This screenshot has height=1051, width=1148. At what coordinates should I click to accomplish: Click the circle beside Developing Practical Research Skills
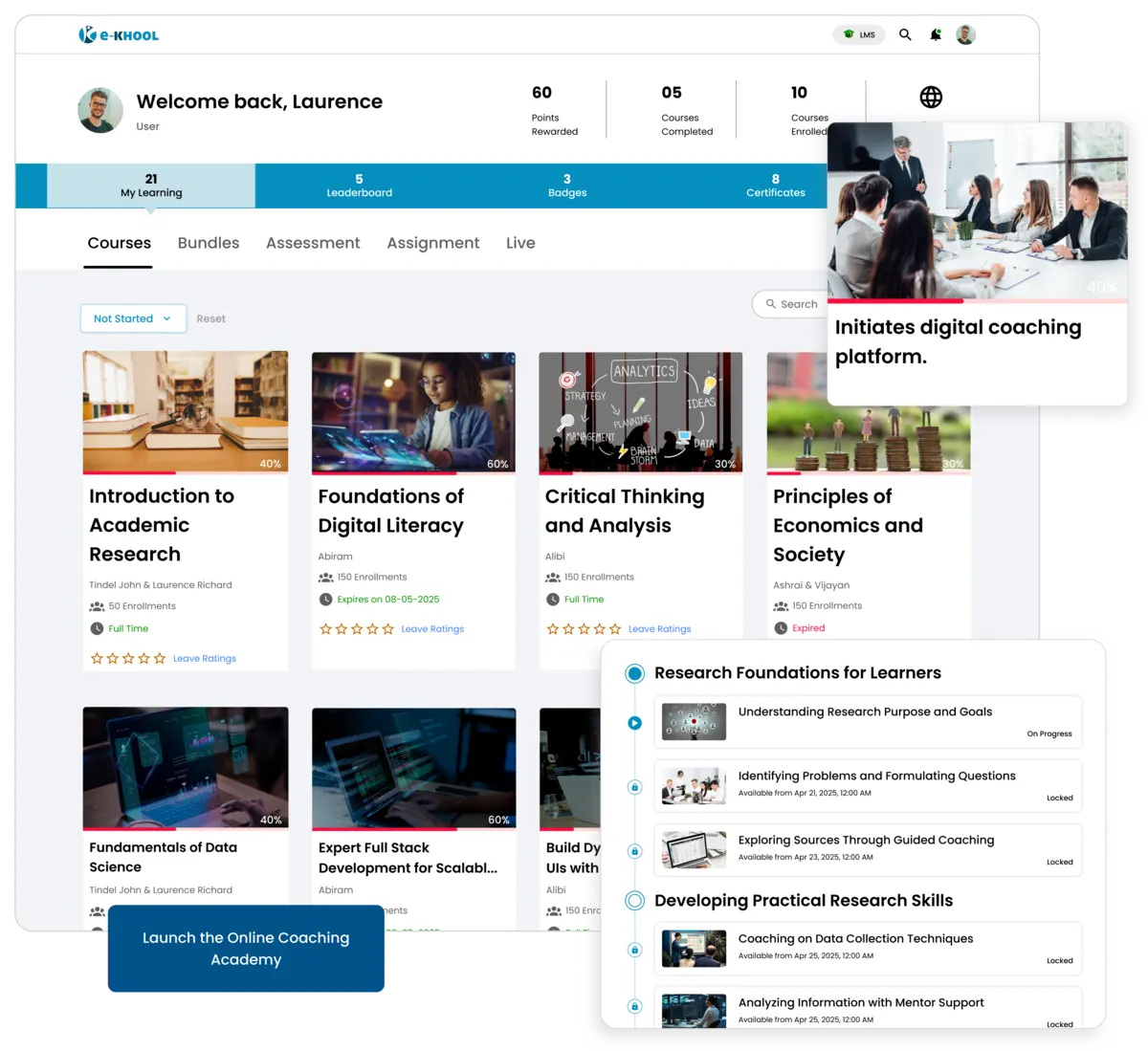tap(634, 900)
